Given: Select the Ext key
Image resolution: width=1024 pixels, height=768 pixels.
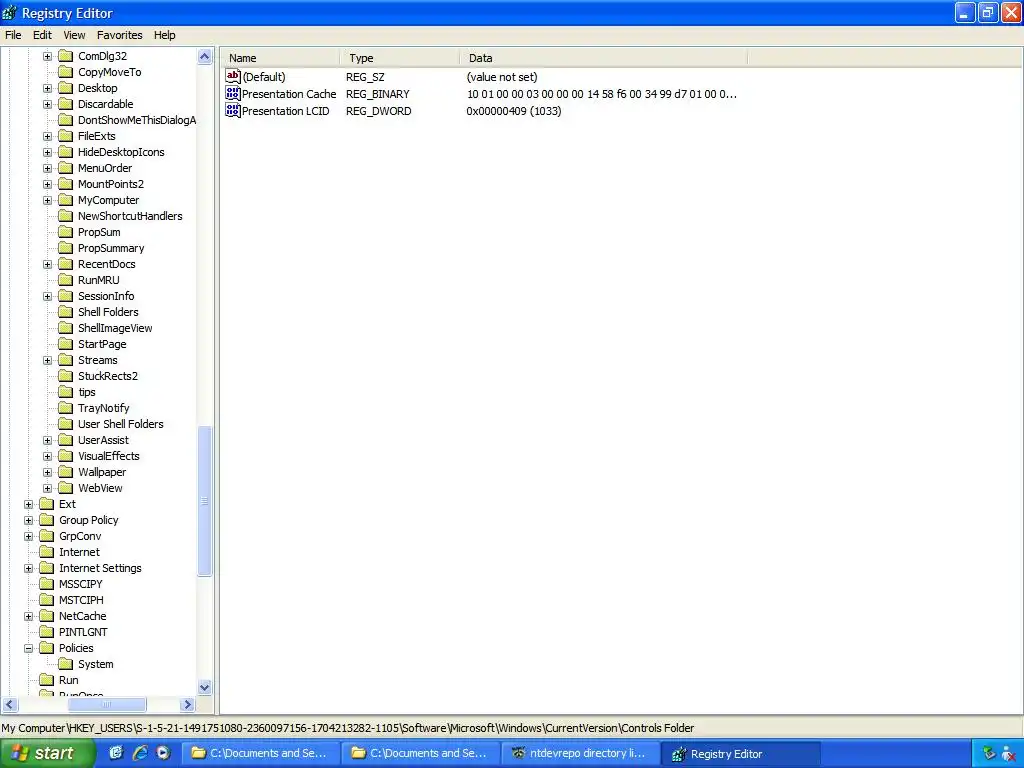Looking at the screenshot, I should tap(67, 504).
